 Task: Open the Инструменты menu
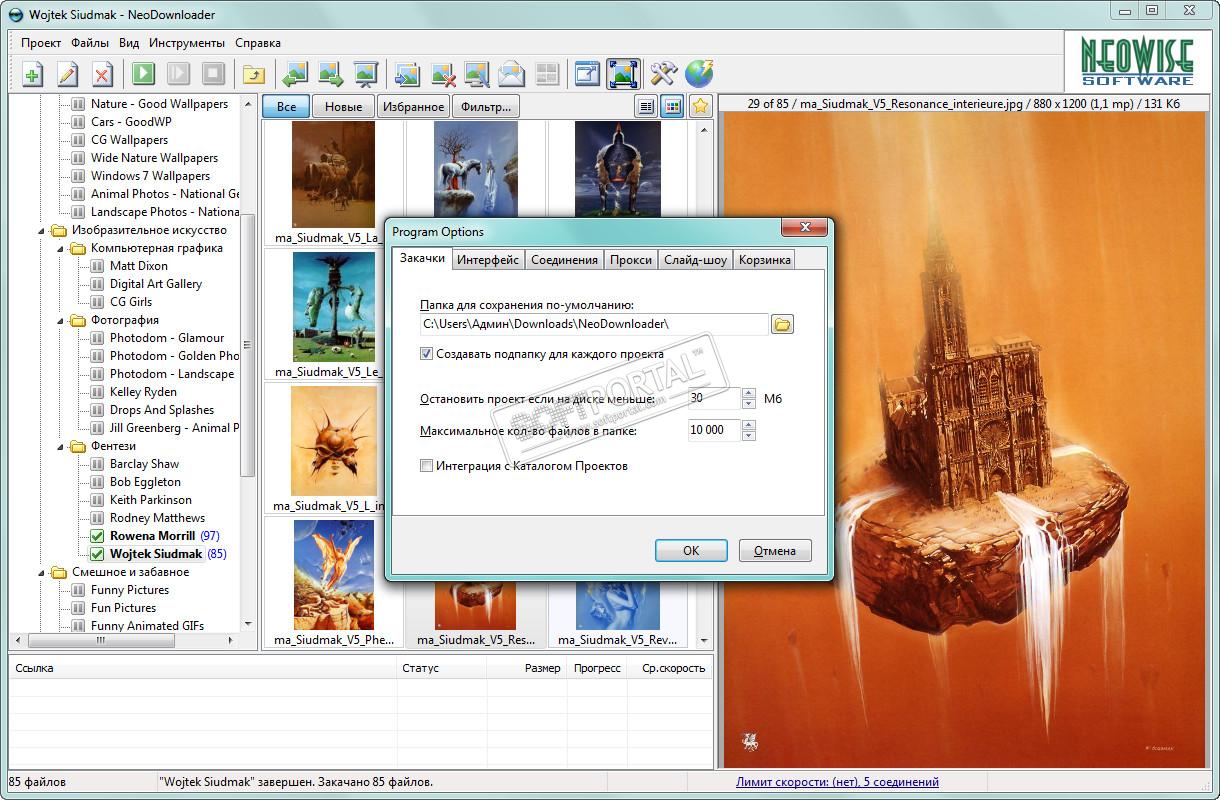click(187, 43)
